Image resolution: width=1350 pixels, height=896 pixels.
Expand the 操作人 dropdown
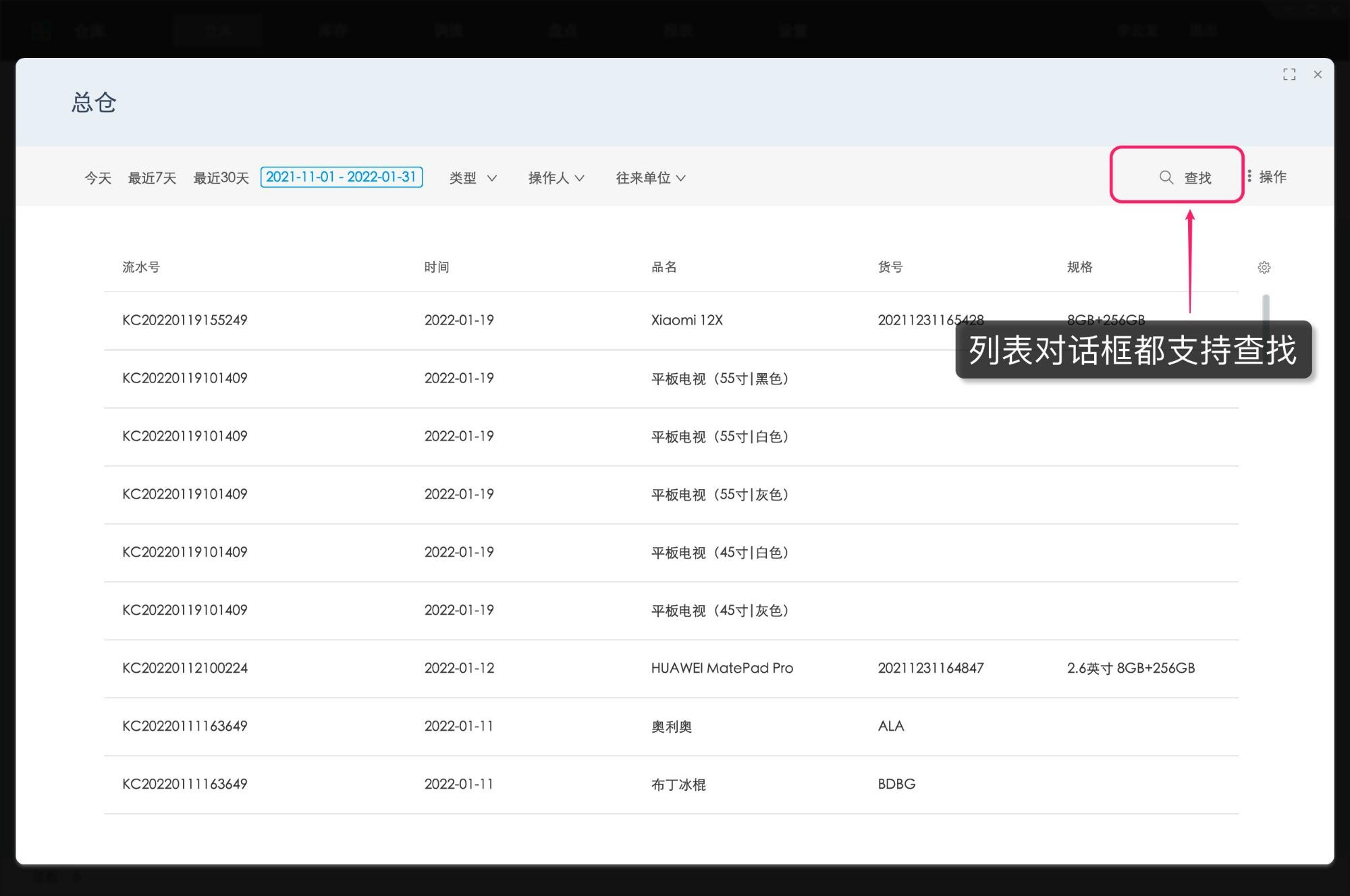click(556, 178)
